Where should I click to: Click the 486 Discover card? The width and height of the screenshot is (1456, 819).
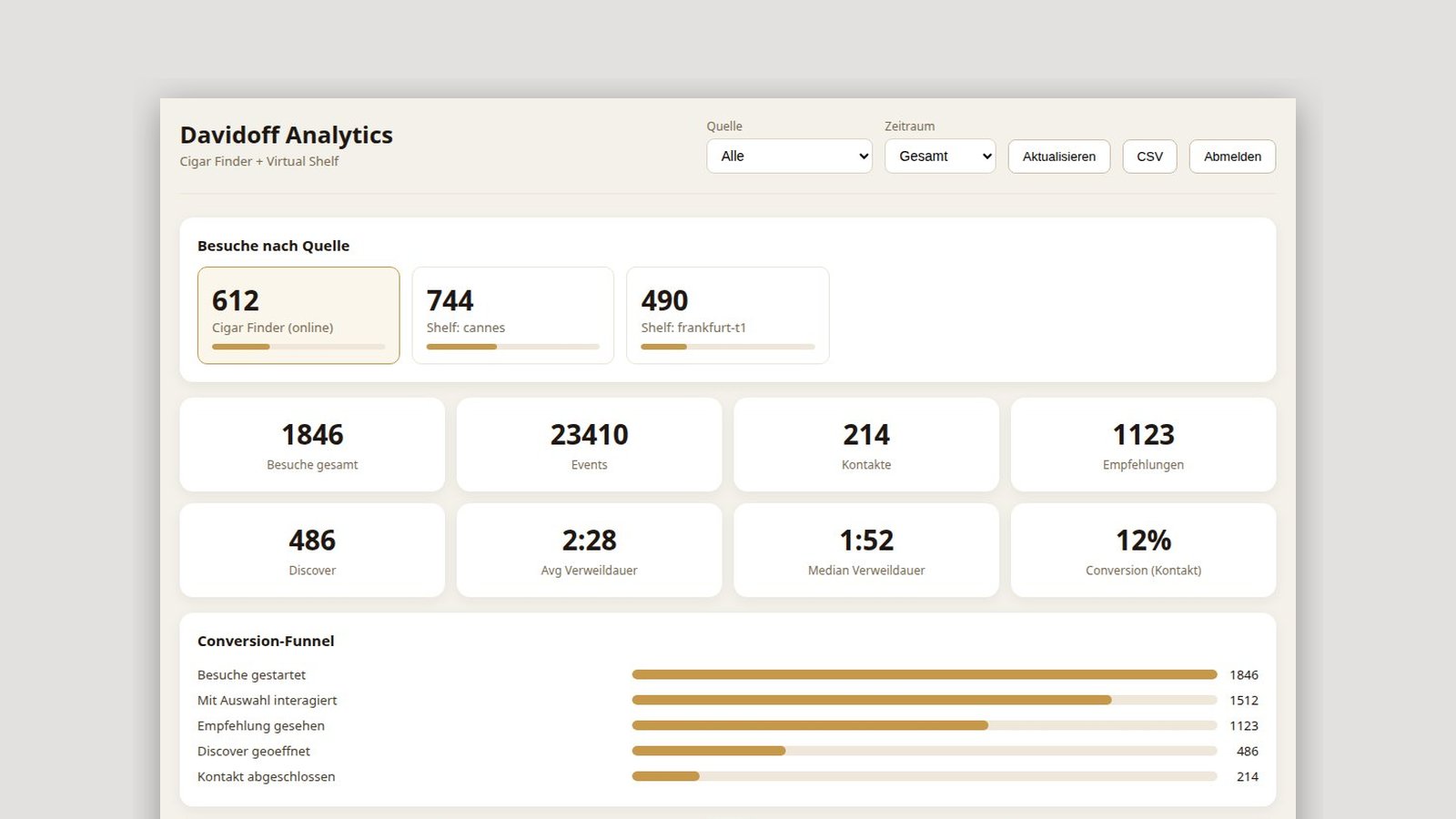(x=312, y=550)
